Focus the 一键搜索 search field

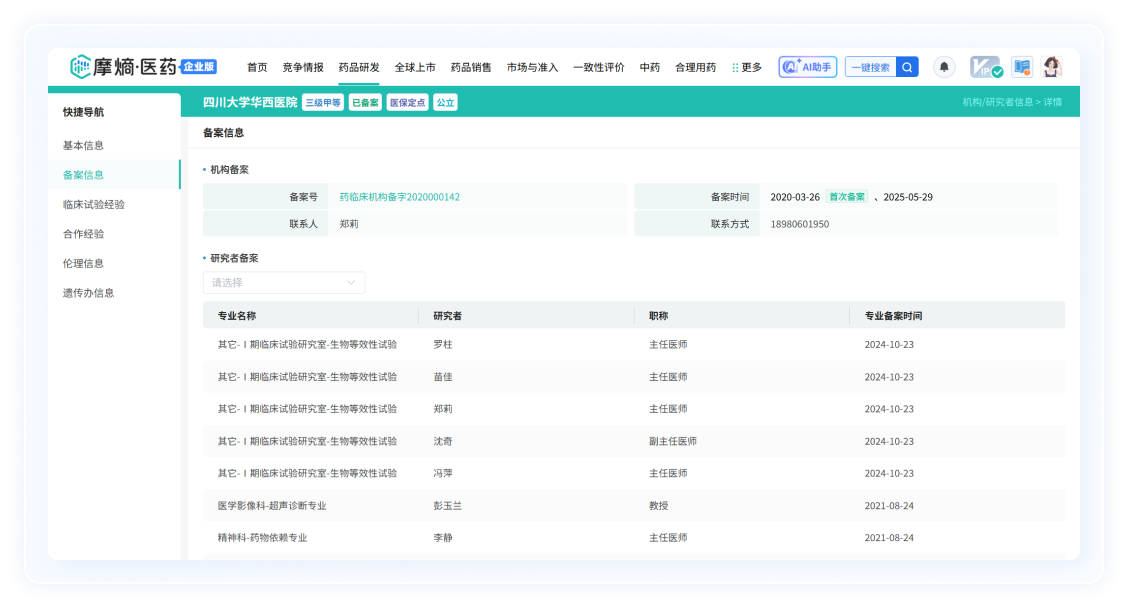[x=870, y=67]
